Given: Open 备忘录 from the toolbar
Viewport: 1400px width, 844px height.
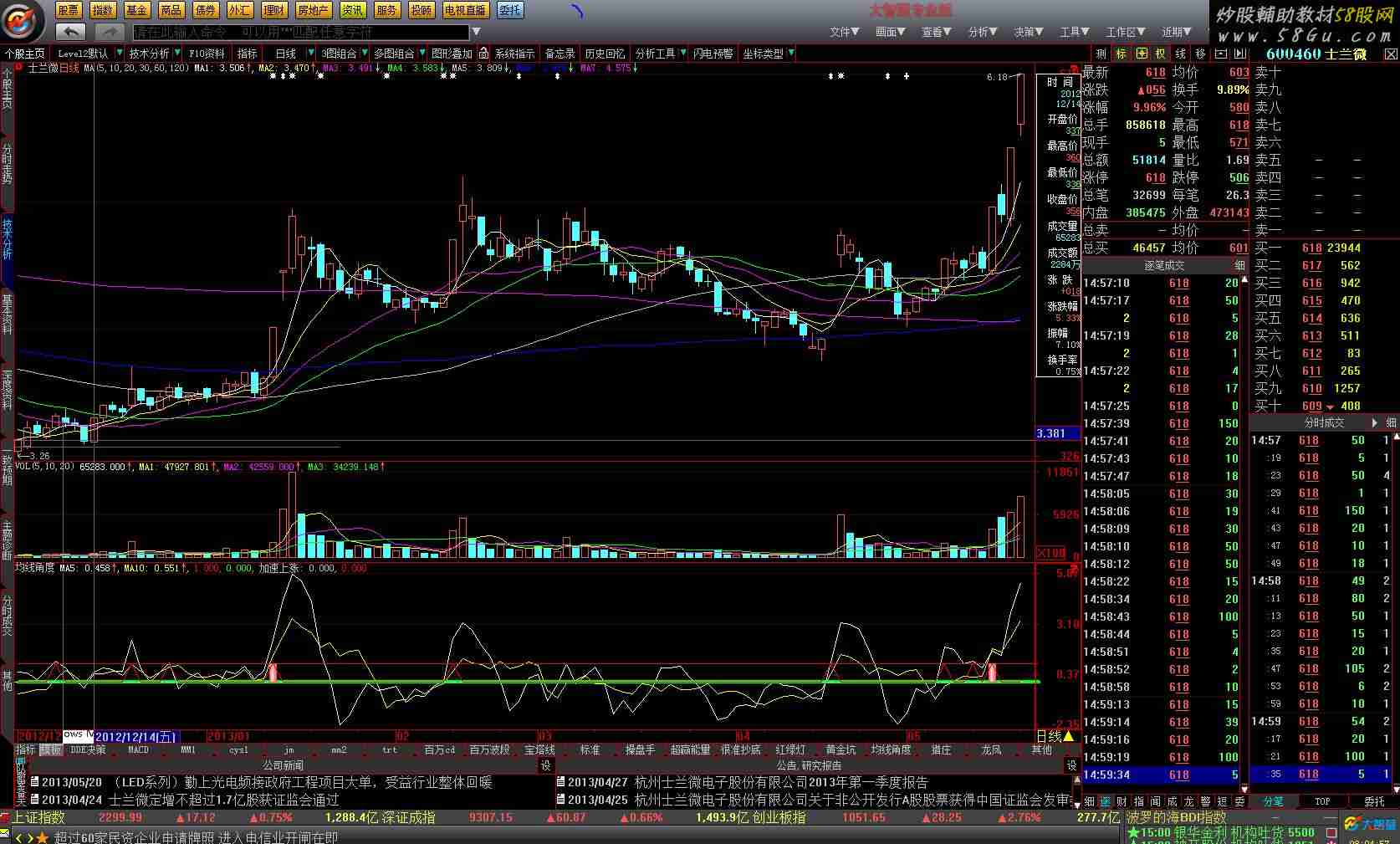Looking at the screenshot, I should click(x=560, y=54).
